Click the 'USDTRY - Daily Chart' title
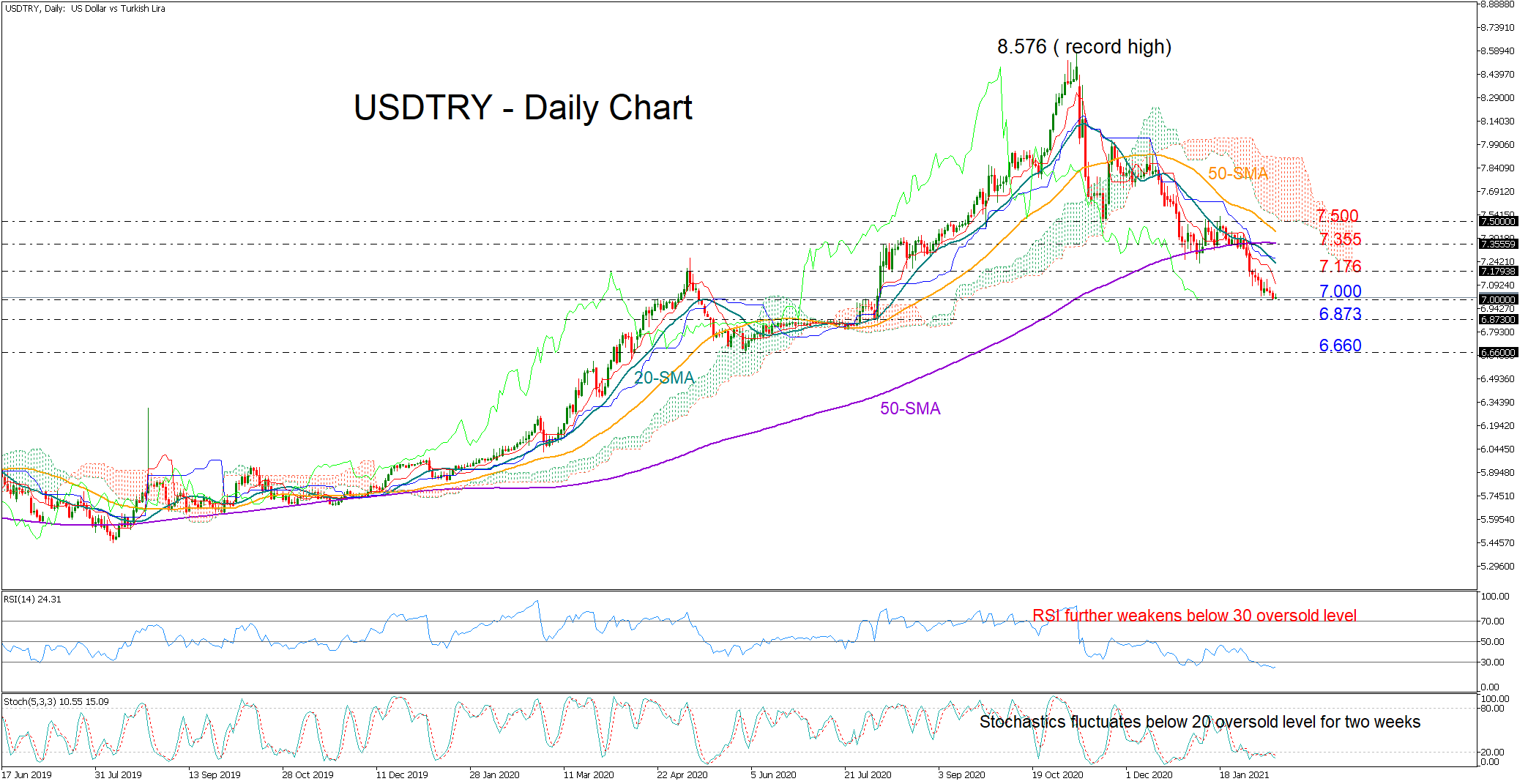Viewport: 1528px width, 784px height. (x=523, y=108)
